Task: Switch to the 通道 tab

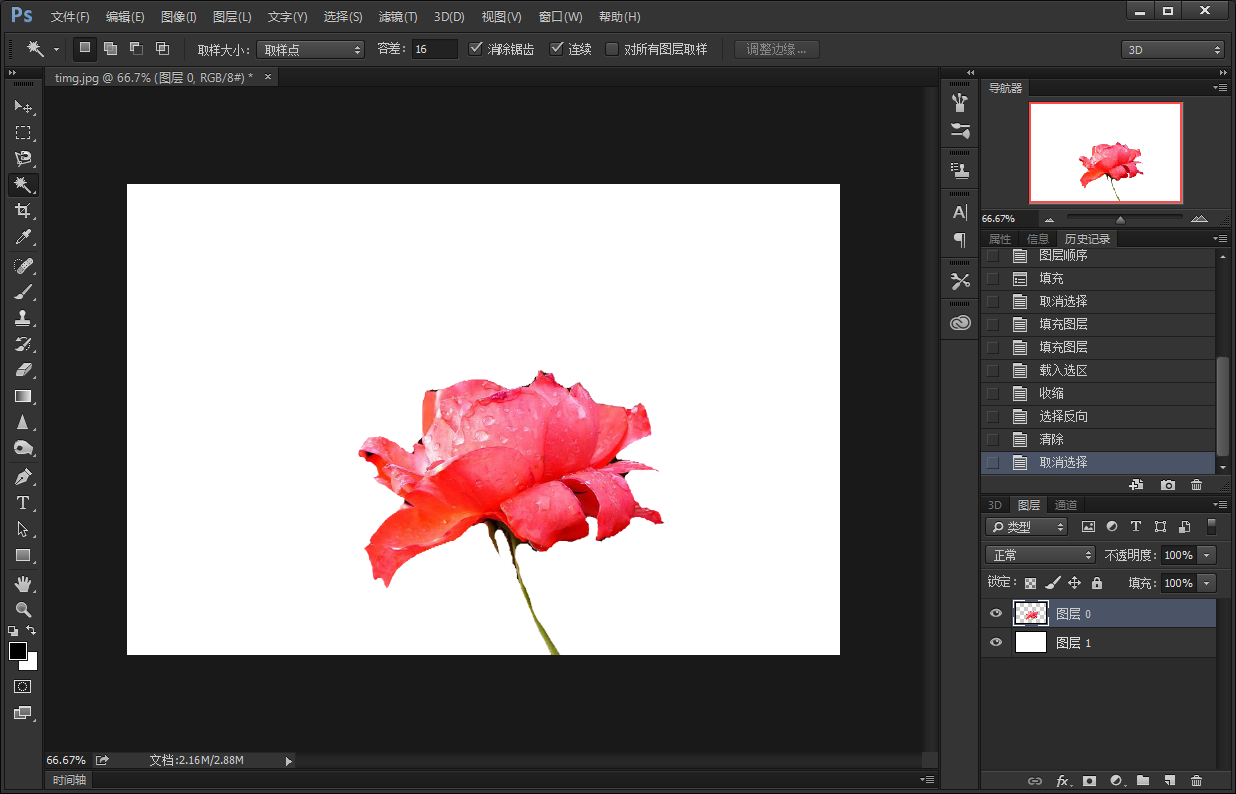Action: point(1066,505)
